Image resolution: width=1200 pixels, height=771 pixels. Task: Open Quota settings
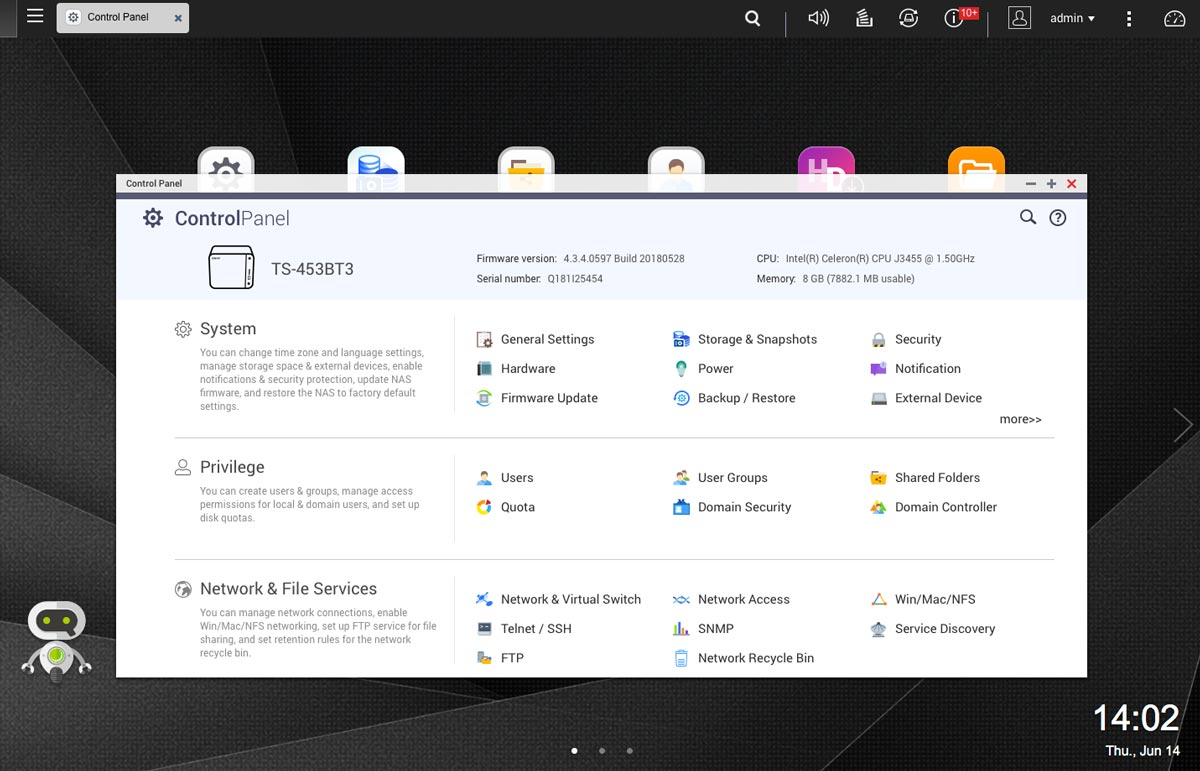505,507
